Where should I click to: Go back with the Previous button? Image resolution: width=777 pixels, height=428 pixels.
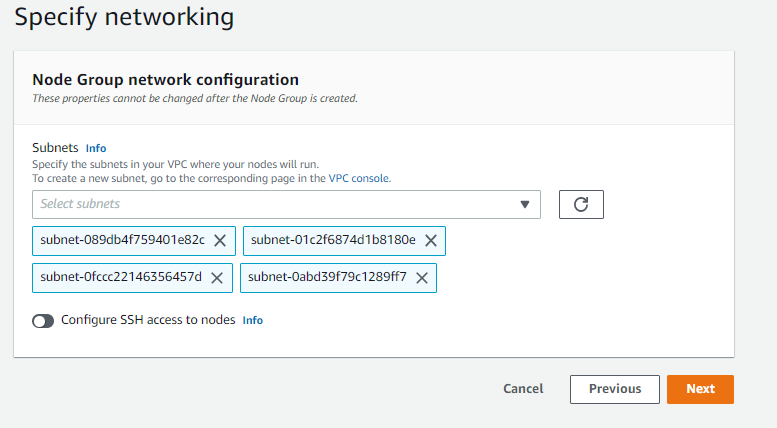614,389
